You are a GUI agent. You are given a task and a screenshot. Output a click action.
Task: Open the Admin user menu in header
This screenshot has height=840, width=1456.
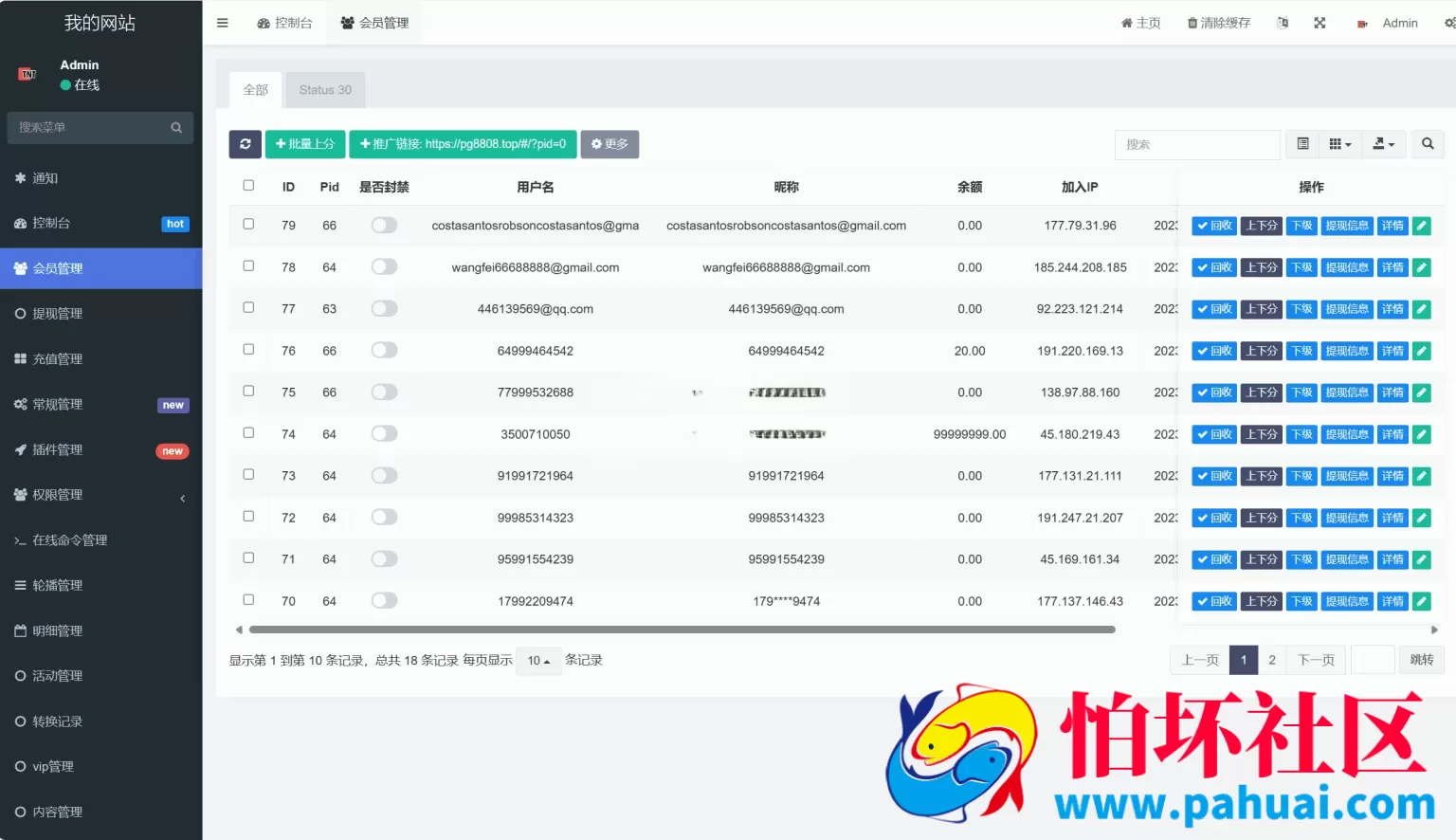[x=1389, y=23]
